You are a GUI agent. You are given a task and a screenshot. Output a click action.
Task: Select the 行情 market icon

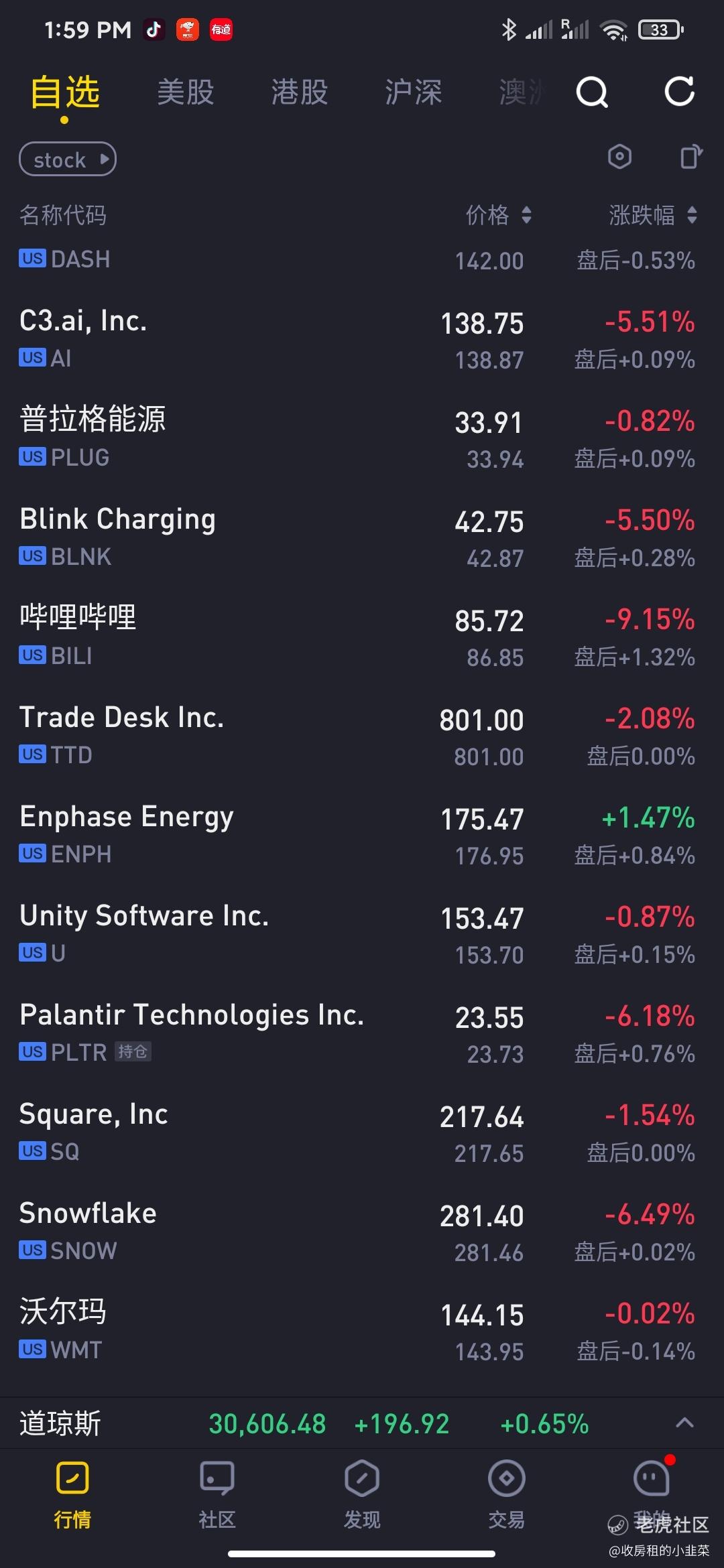pyautogui.click(x=72, y=1479)
